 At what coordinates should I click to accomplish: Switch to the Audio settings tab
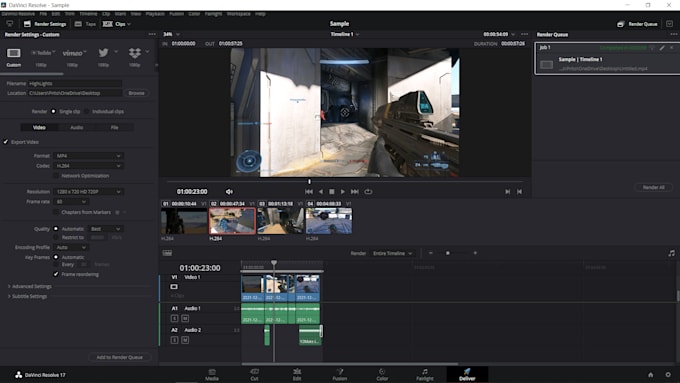point(77,128)
